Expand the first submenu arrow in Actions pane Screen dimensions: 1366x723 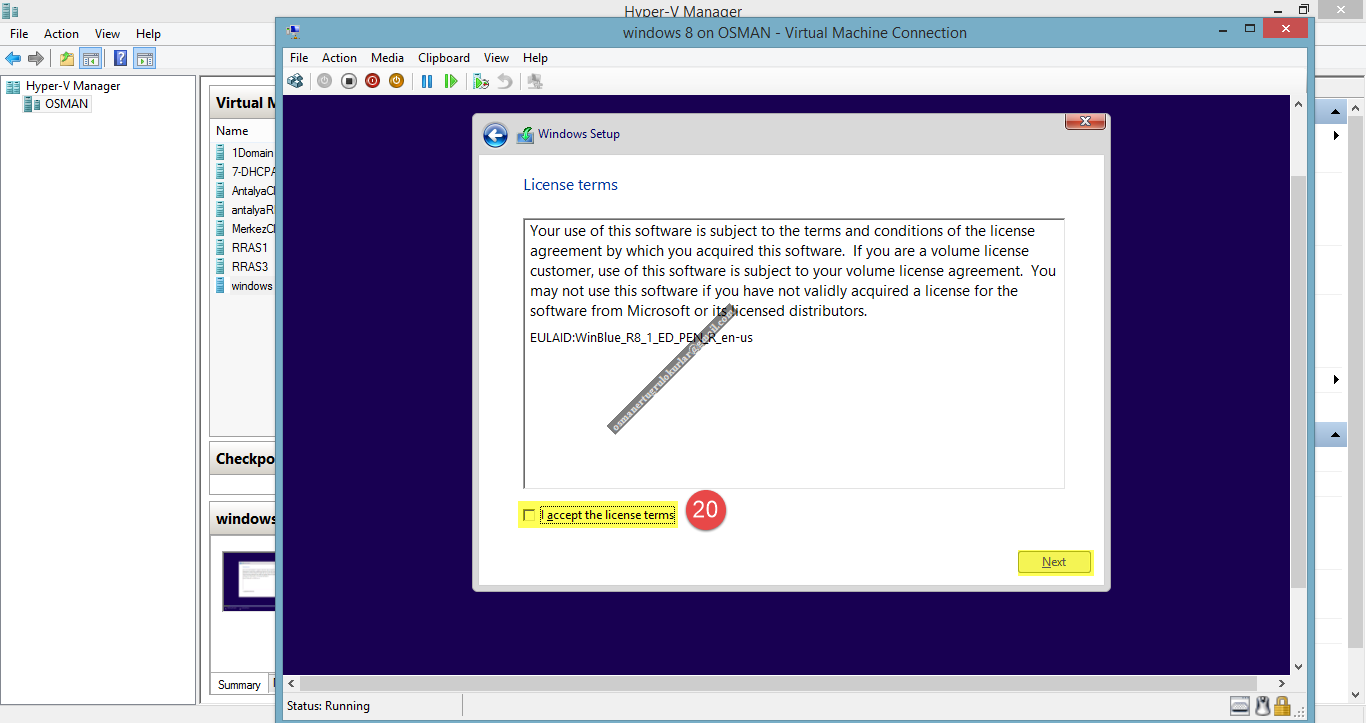(1337, 135)
